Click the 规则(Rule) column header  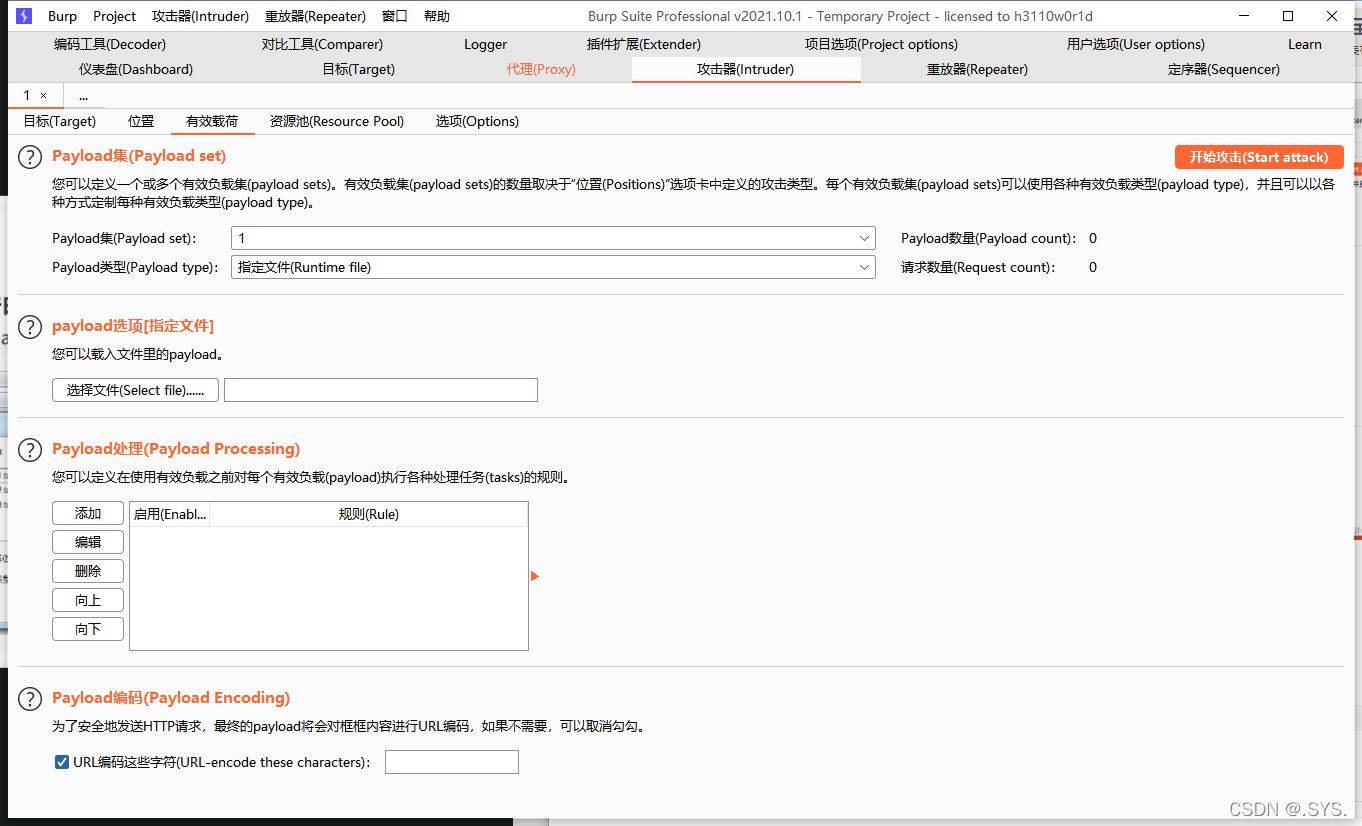pos(368,514)
